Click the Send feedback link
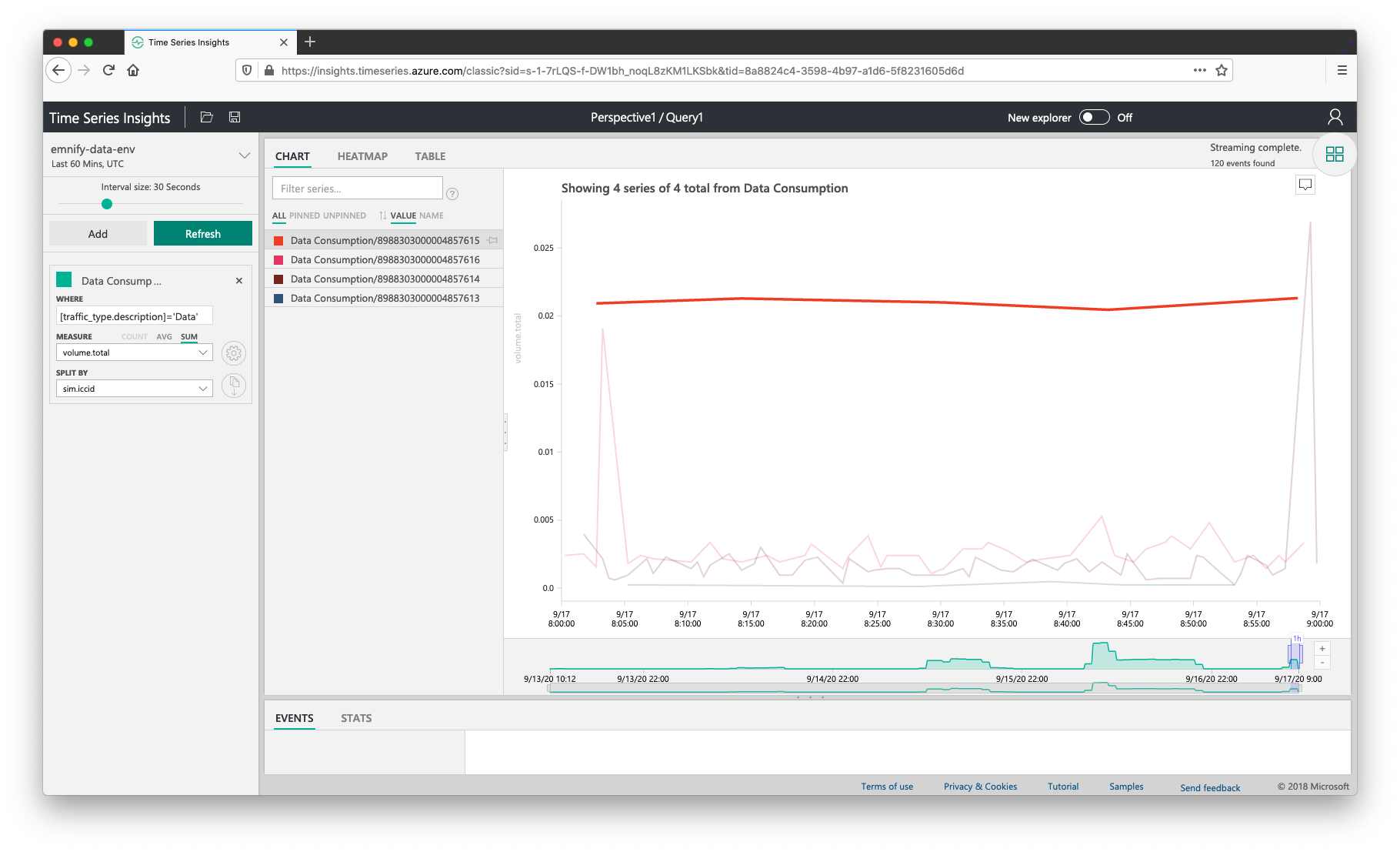This screenshot has width=1400, height=852. click(x=1210, y=788)
